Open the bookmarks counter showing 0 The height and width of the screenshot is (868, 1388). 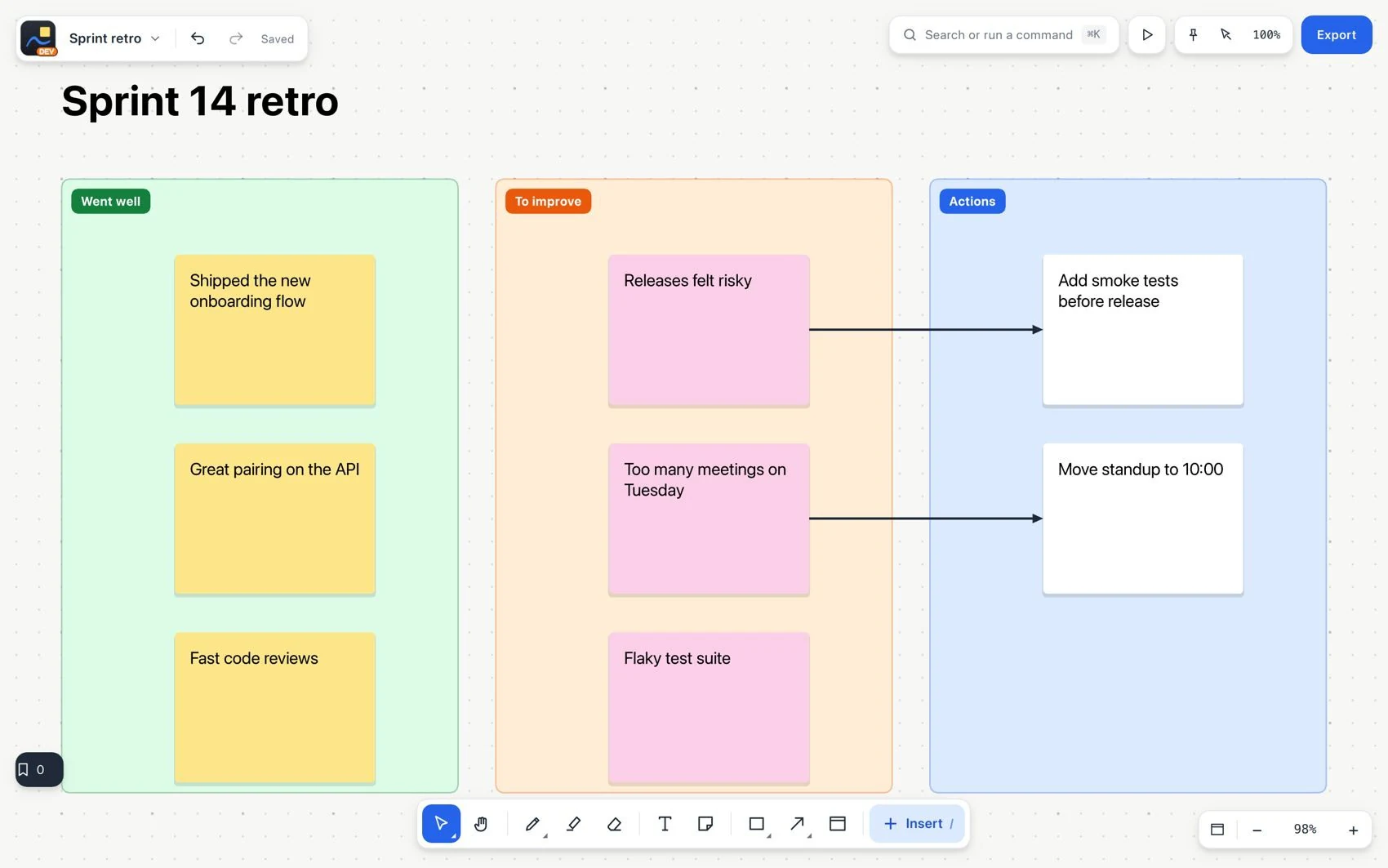coord(39,769)
